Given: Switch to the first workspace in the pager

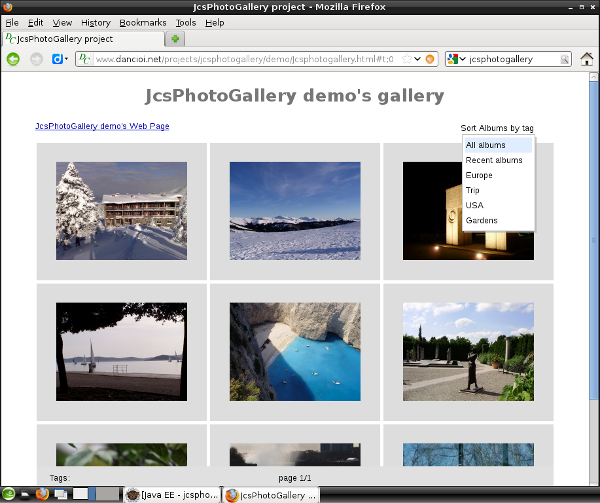Looking at the screenshot, I should pyautogui.click(x=84, y=494).
